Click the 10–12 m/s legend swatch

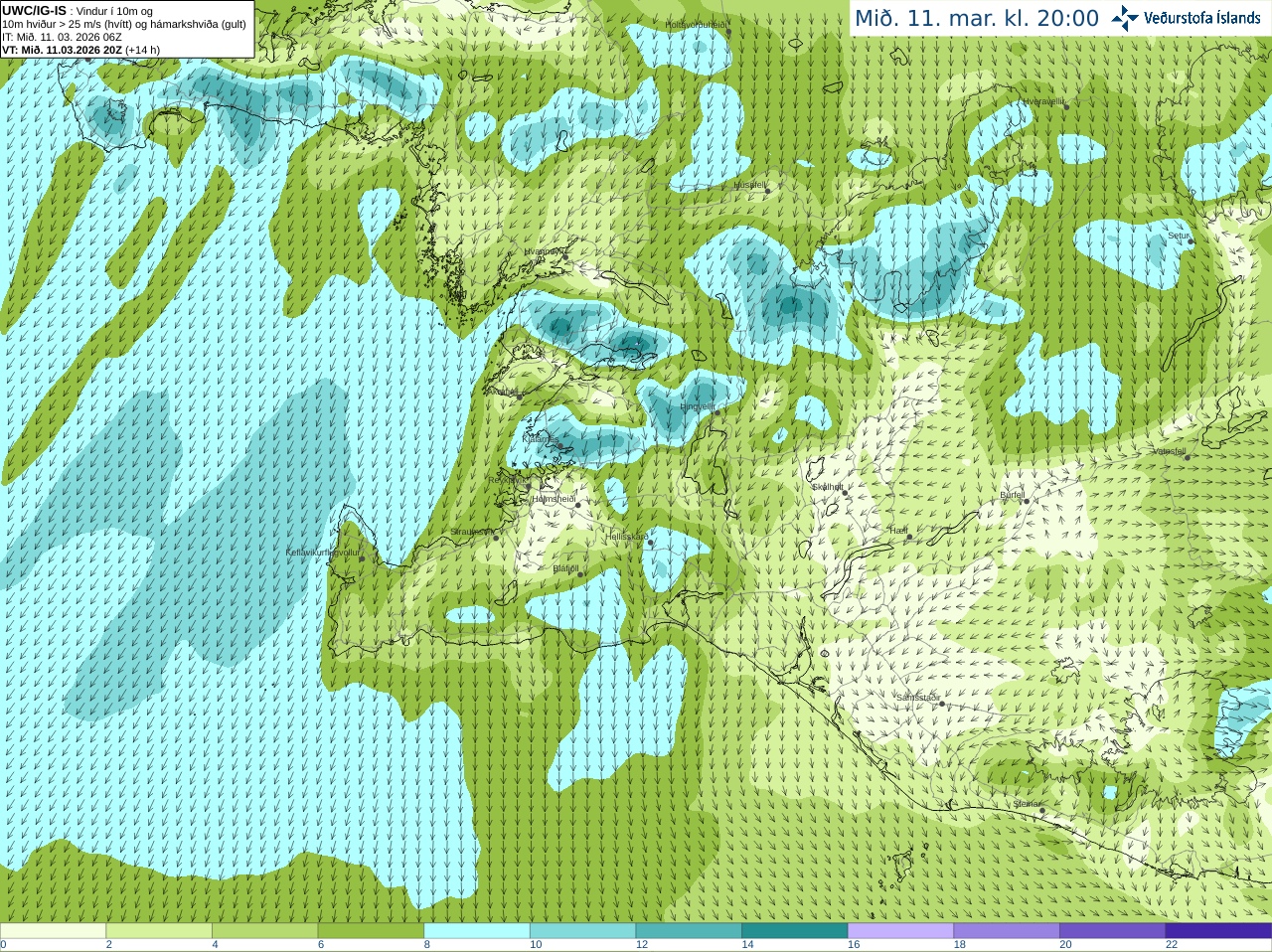582,931
